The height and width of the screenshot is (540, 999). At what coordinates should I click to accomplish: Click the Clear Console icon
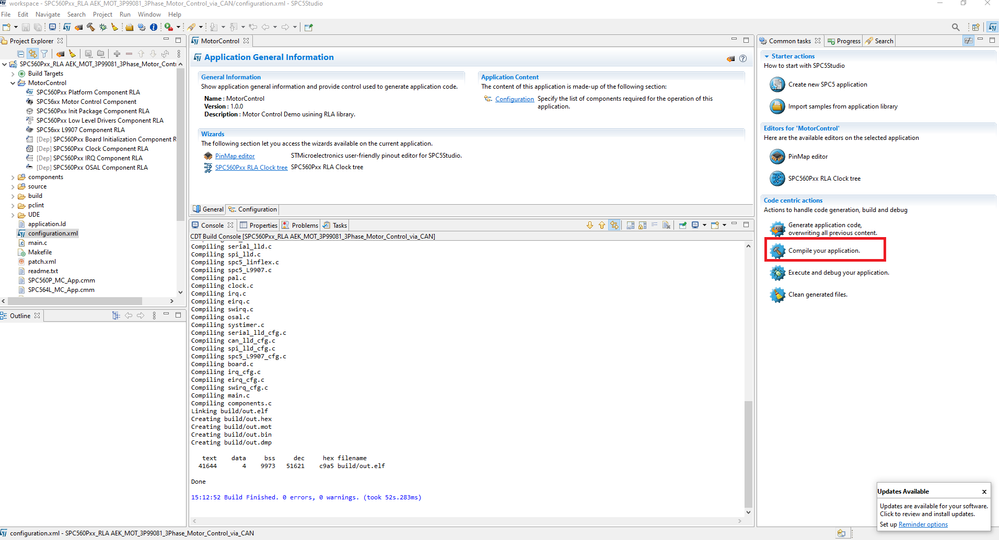point(666,225)
